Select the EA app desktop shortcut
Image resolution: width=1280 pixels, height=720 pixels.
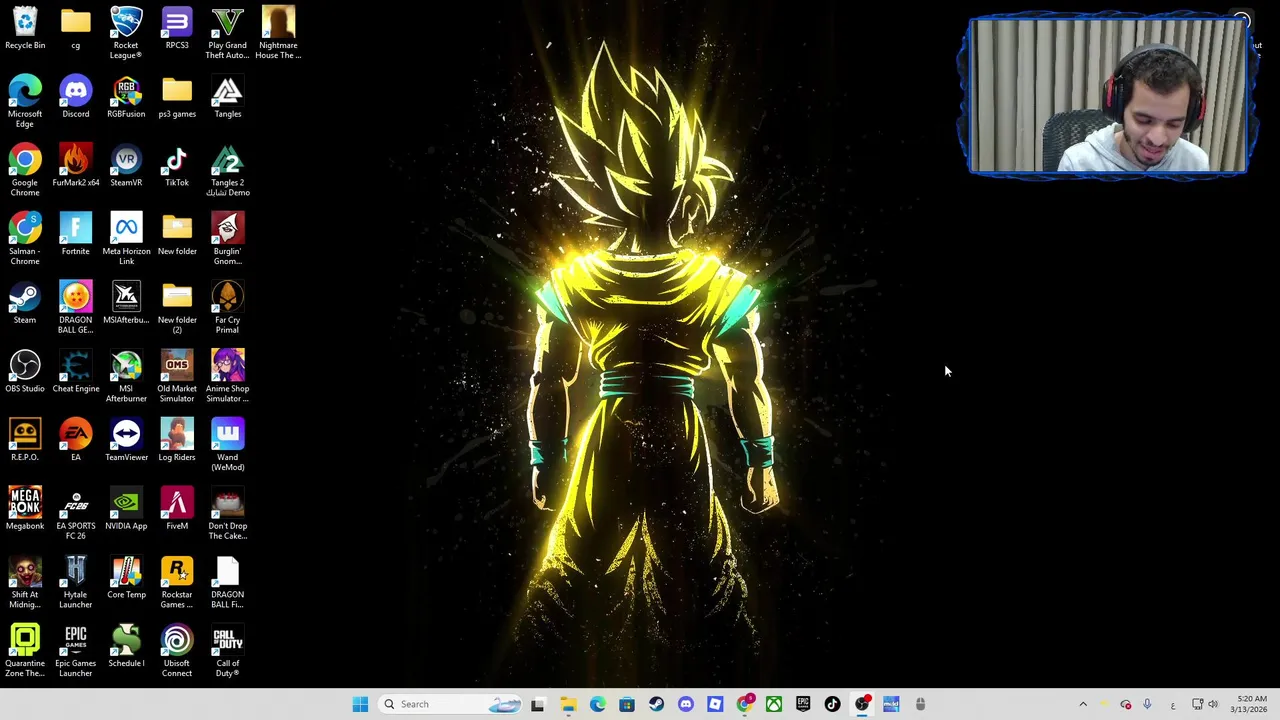click(75, 440)
